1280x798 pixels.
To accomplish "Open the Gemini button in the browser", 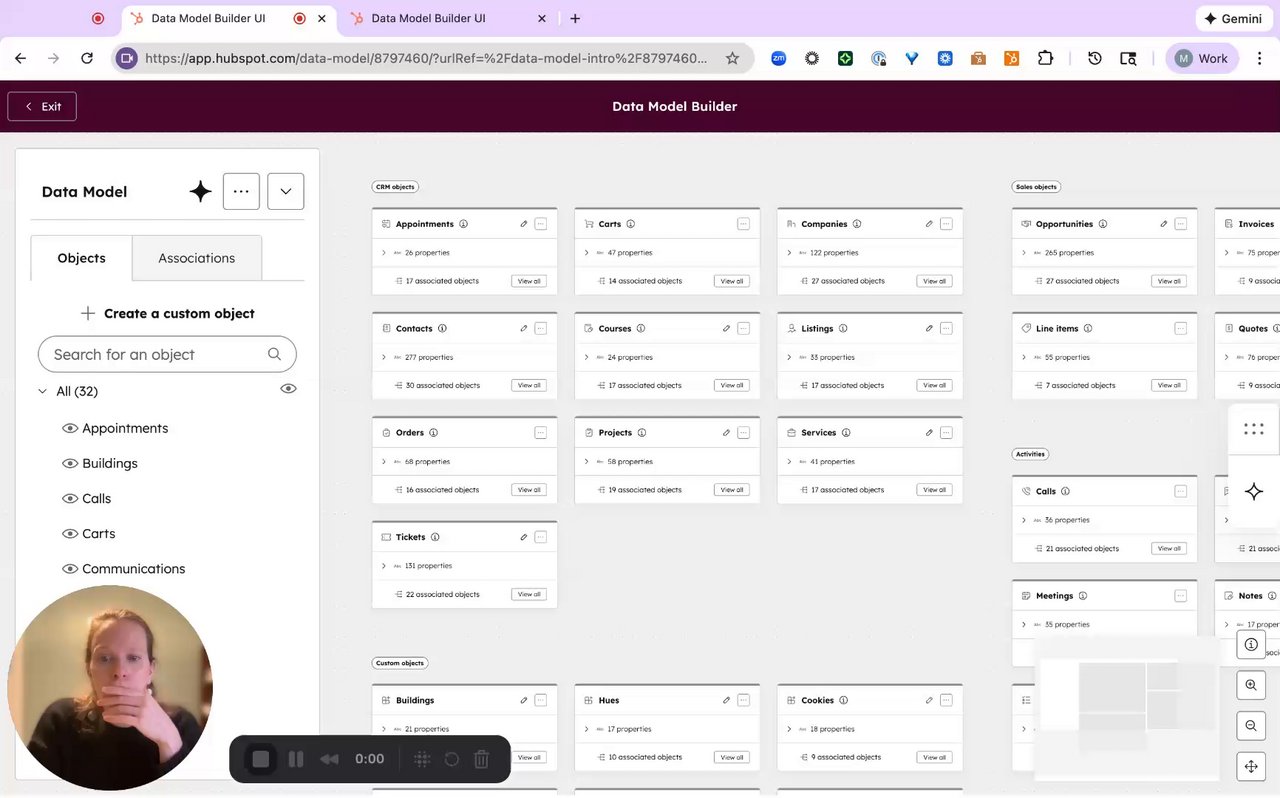I will [x=1233, y=18].
